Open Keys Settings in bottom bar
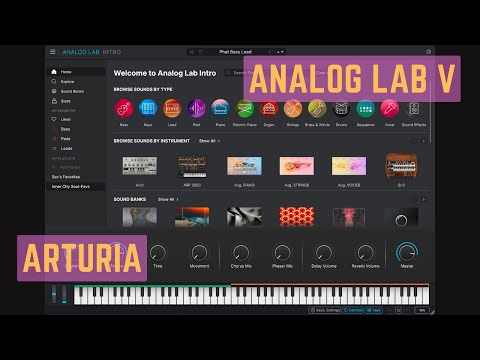The width and height of the screenshot is (480, 360). [325, 310]
